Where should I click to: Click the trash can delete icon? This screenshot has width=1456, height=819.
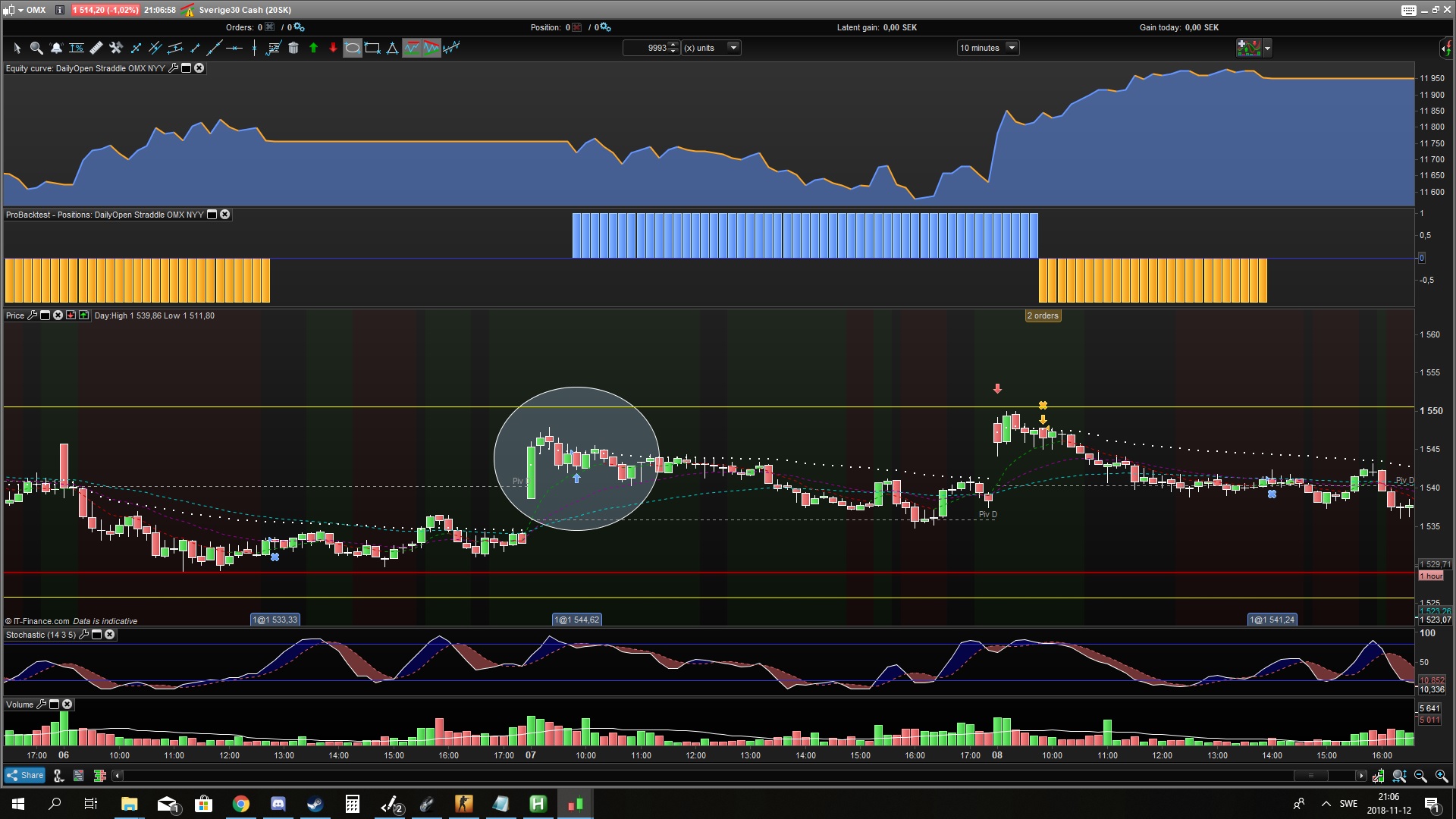293,48
